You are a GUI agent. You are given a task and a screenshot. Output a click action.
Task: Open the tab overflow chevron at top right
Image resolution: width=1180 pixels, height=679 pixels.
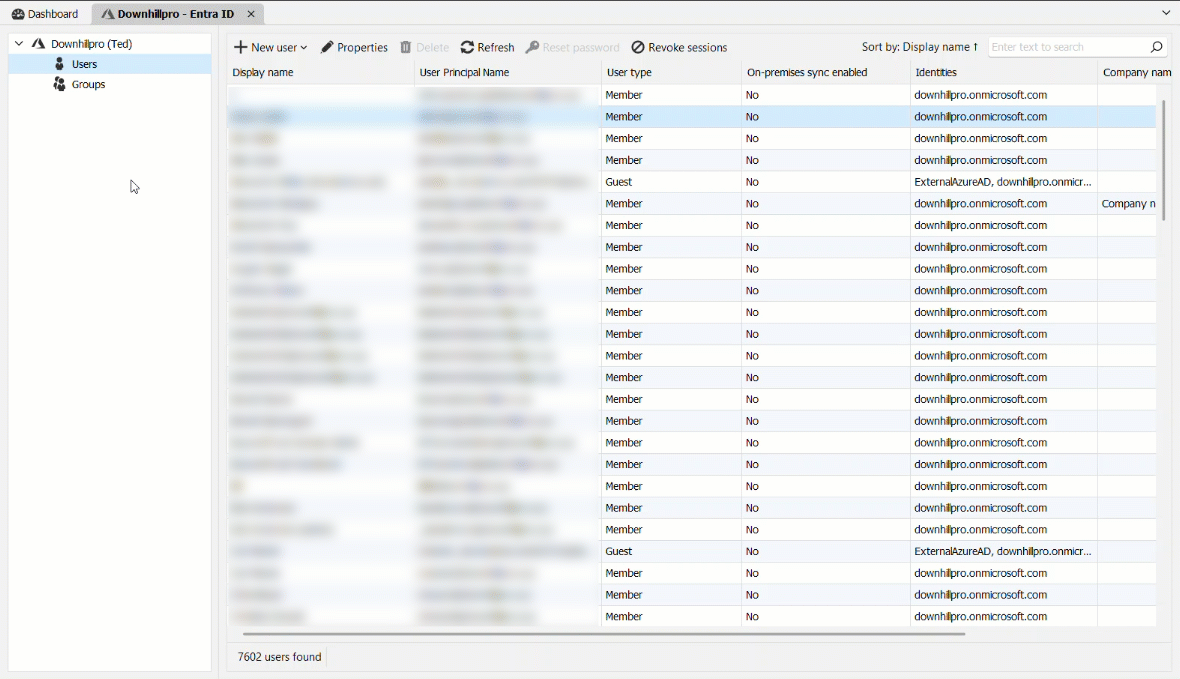1165,11
